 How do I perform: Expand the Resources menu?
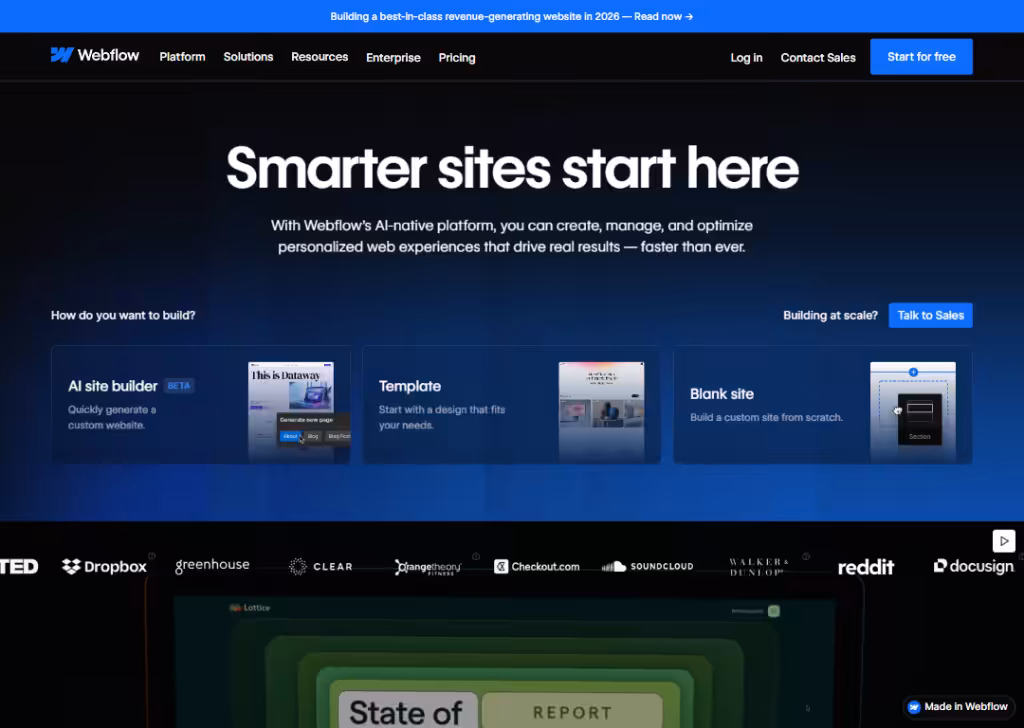point(319,57)
